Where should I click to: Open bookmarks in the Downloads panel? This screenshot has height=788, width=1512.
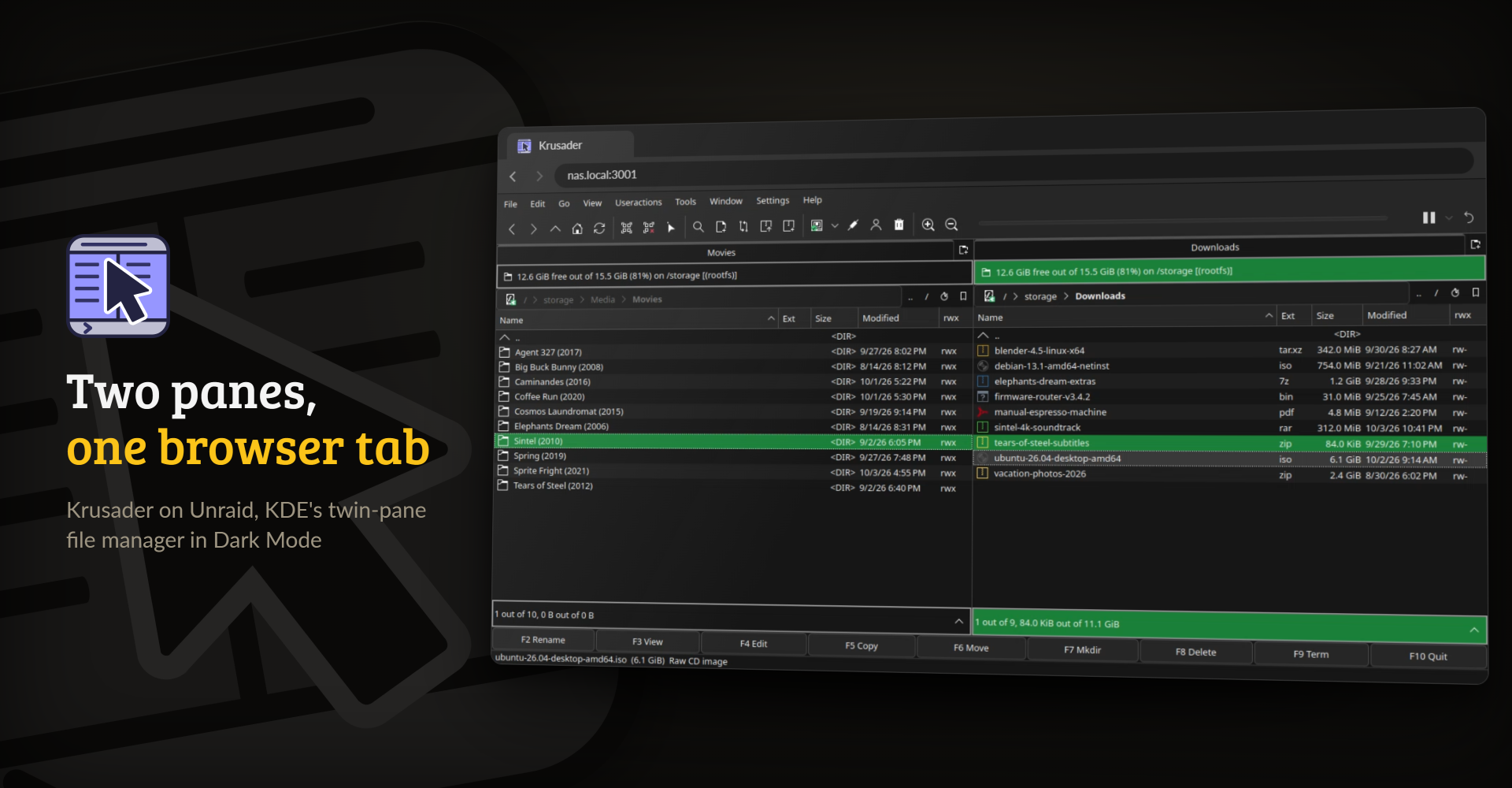1476,292
